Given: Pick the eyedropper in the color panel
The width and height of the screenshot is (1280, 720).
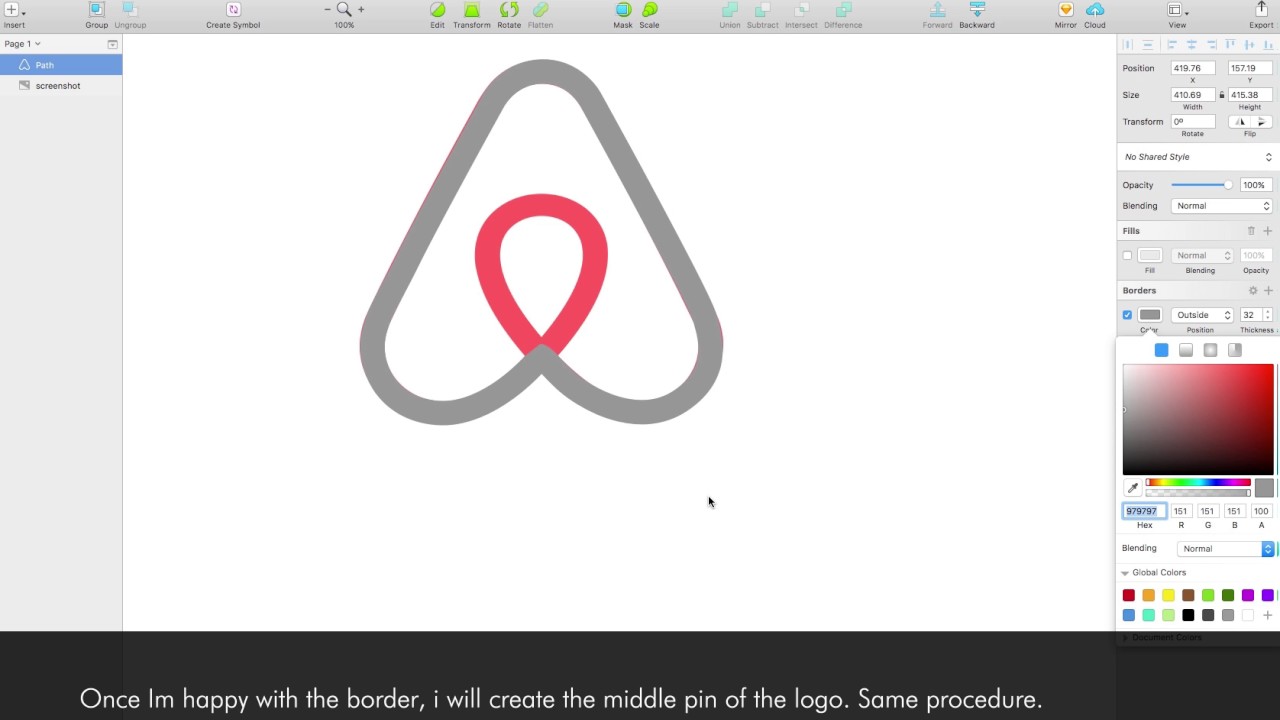Looking at the screenshot, I should (1132, 487).
